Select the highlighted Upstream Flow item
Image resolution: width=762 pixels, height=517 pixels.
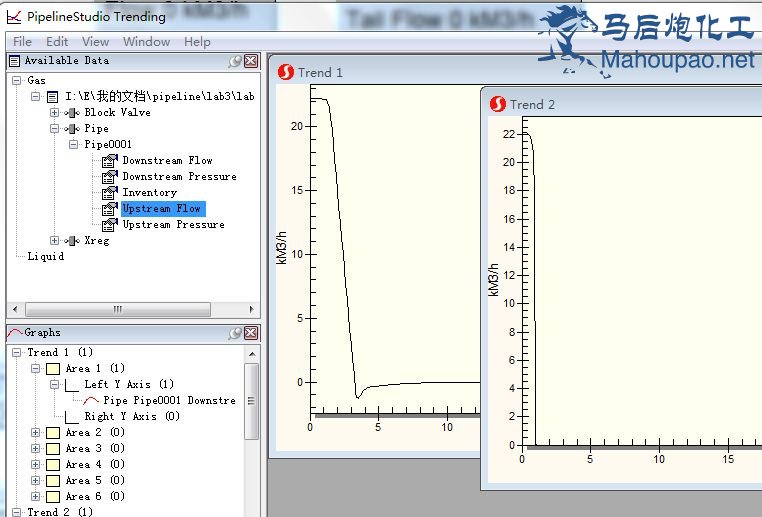click(163, 208)
